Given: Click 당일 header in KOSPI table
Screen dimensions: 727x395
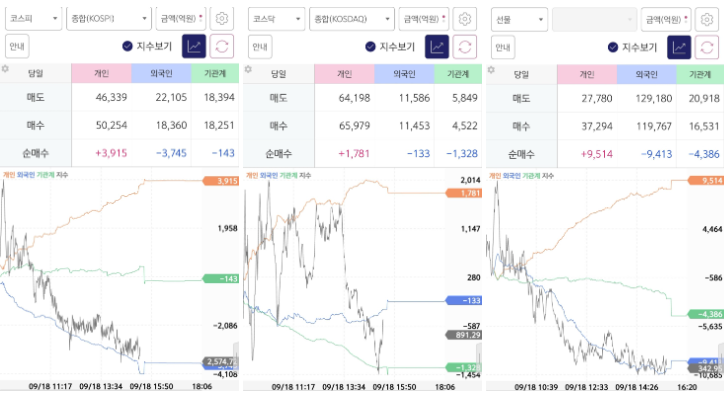Looking at the screenshot, I should point(36,73).
